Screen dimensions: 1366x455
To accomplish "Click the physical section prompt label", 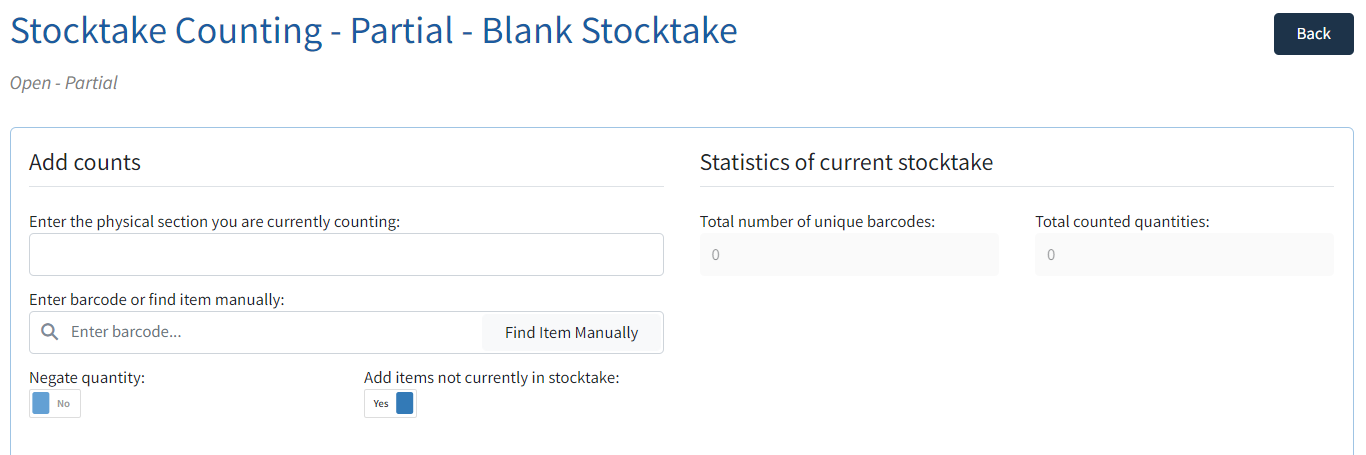I will click(215, 222).
